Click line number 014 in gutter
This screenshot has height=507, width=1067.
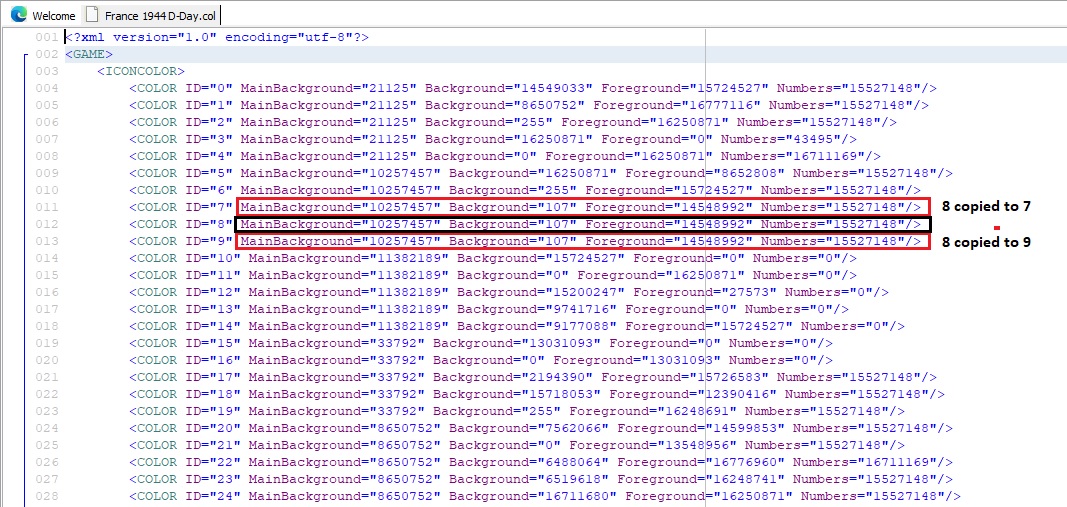(48, 258)
